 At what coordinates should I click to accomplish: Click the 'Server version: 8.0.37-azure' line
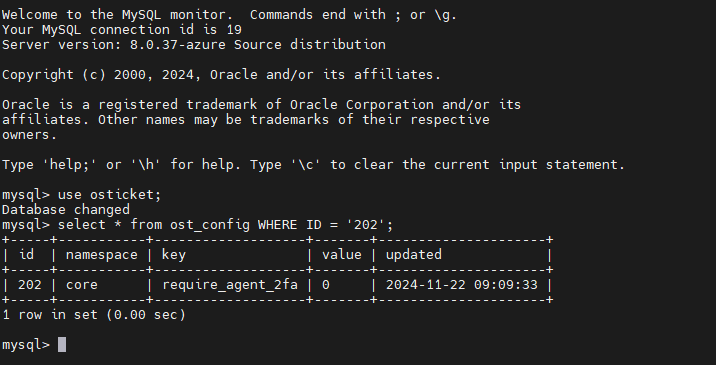194,44
